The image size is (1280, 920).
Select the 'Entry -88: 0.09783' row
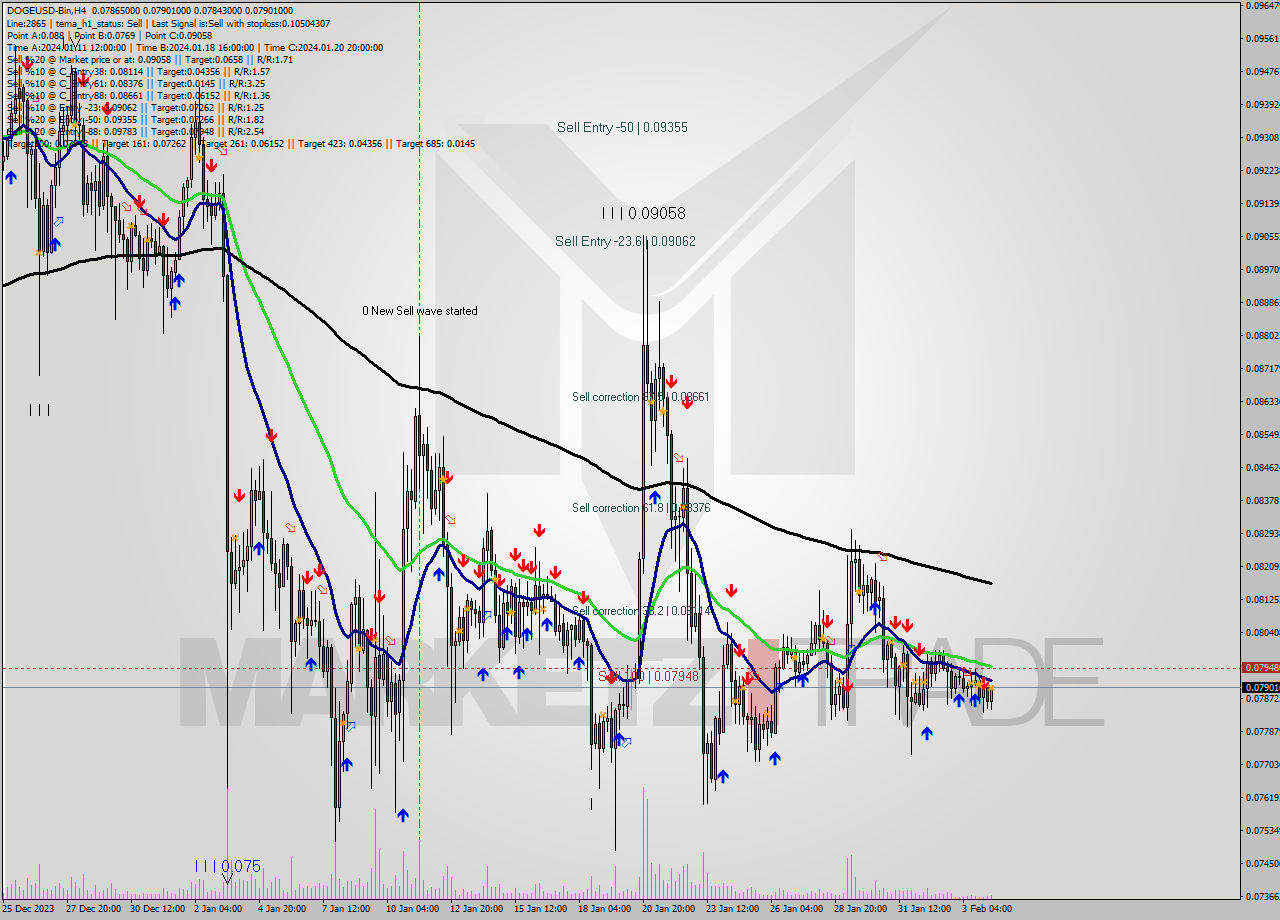coord(135,131)
